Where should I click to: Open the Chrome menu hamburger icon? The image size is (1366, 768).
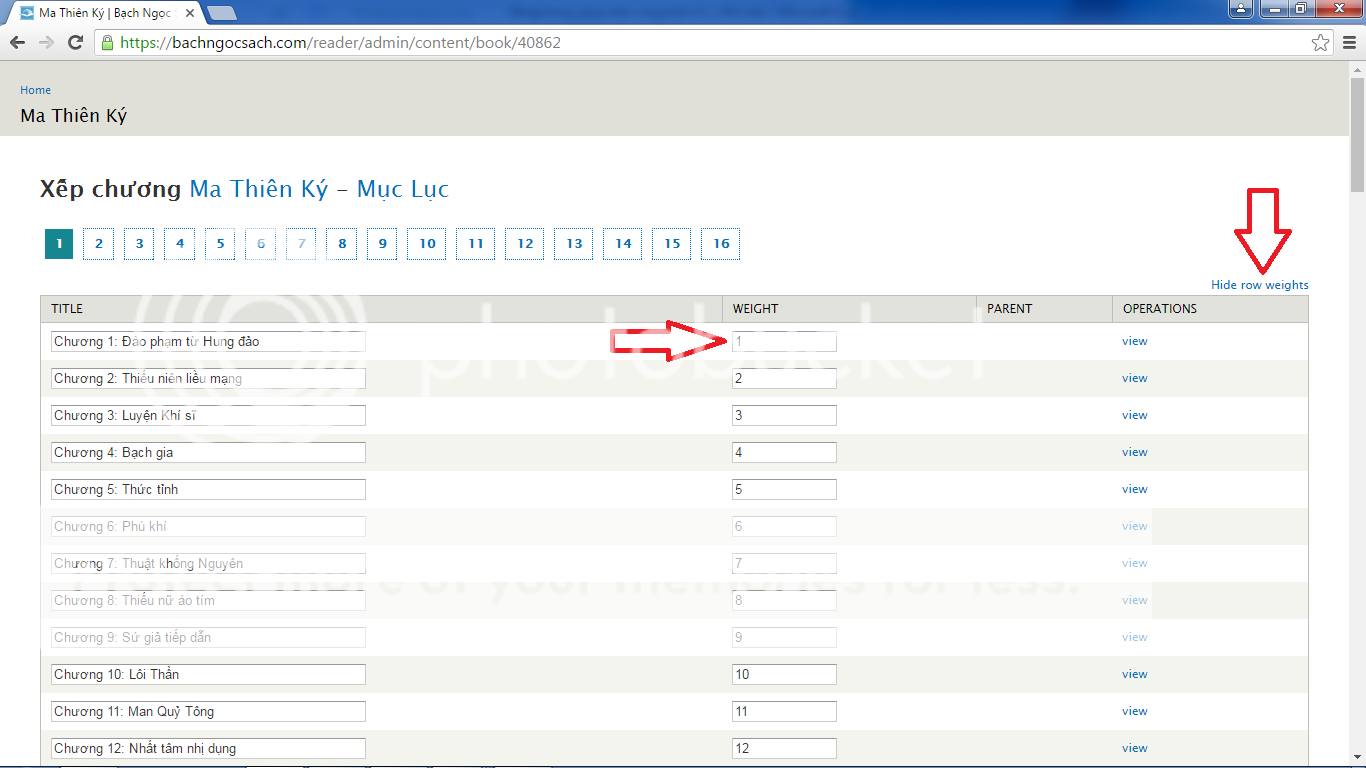pyautogui.click(x=1349, y=43)
